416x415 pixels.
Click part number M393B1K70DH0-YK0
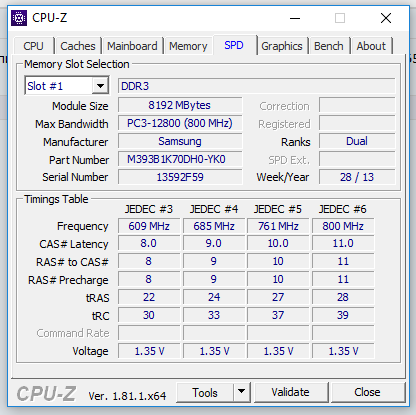[180, 159]
